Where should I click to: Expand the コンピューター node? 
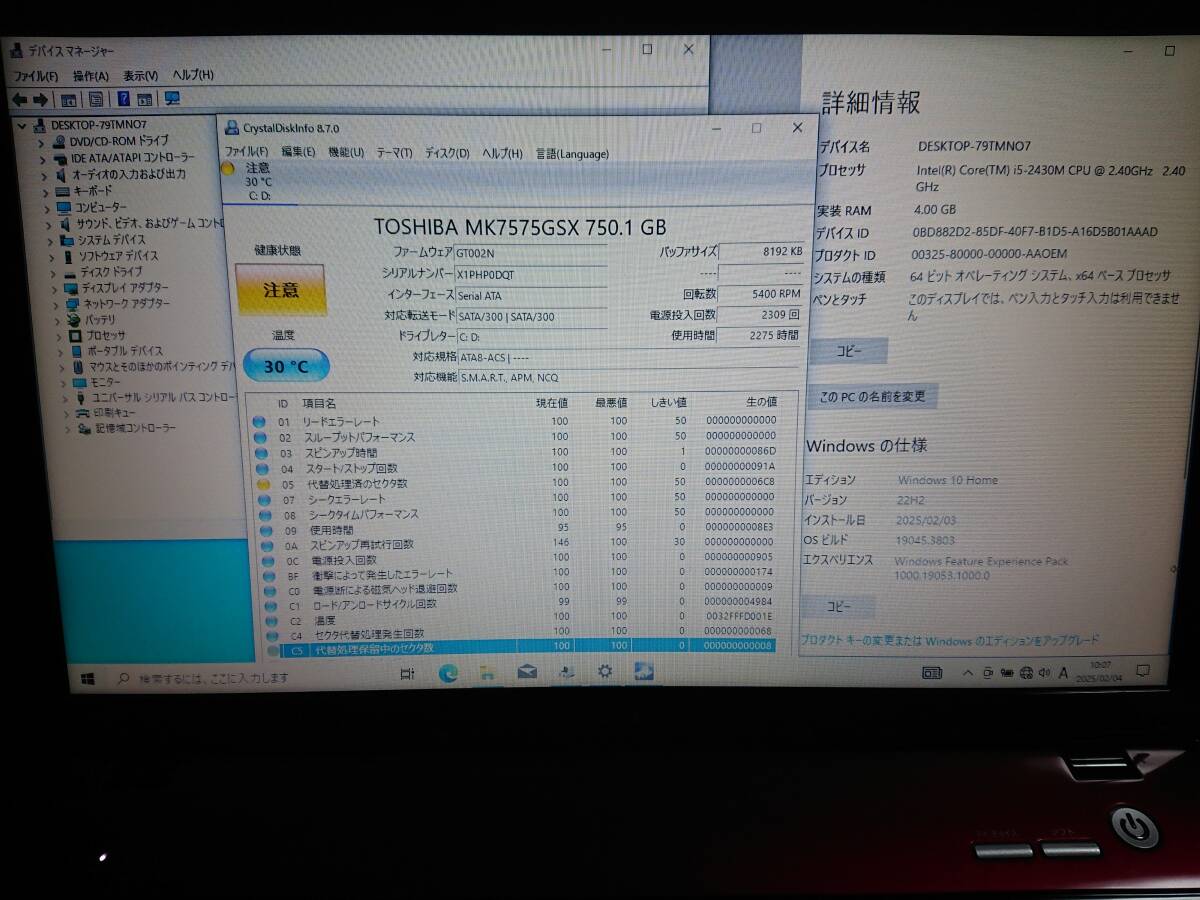coord(47,208)
